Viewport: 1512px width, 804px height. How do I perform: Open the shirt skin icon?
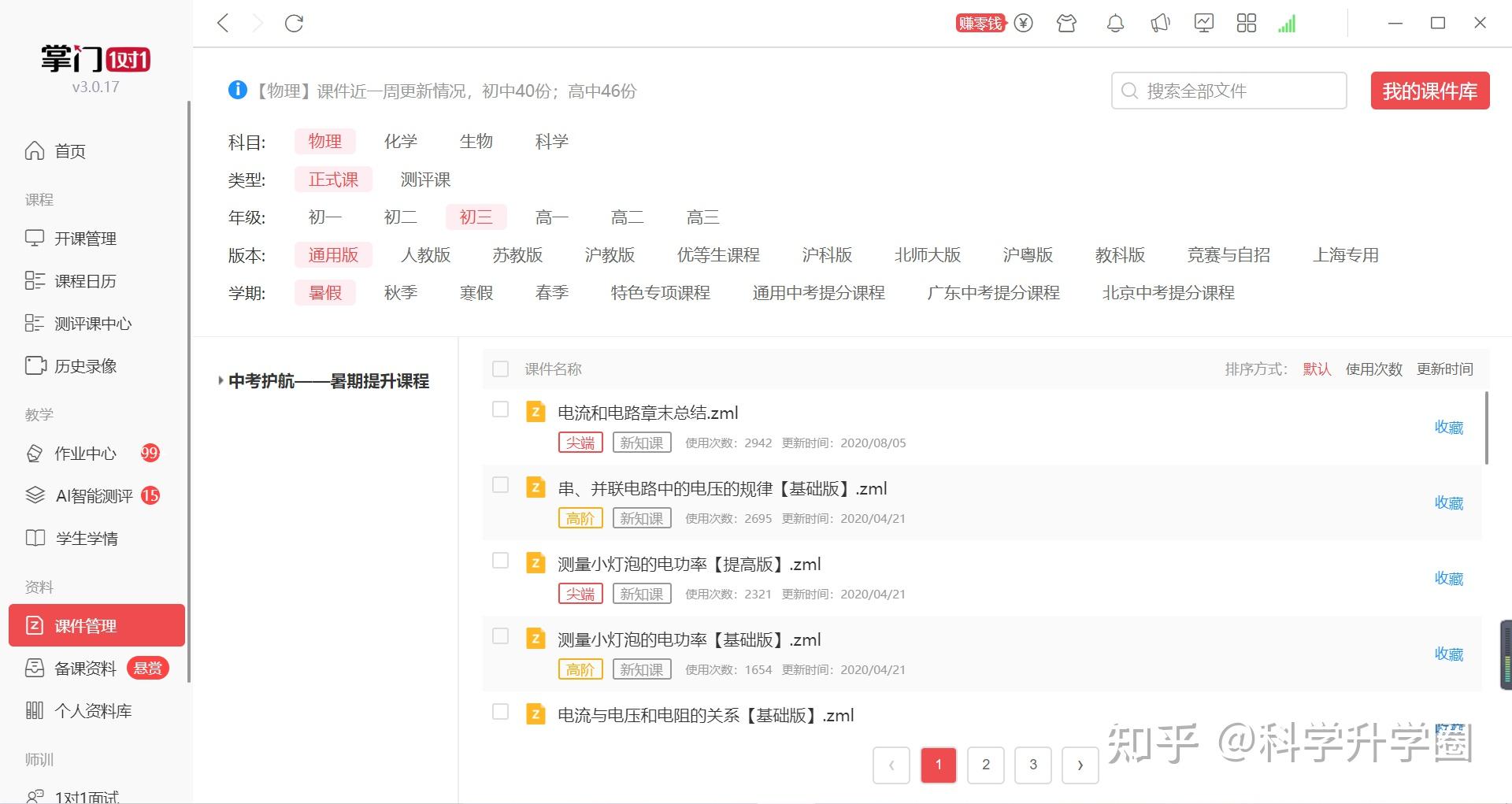point(1066,23)
